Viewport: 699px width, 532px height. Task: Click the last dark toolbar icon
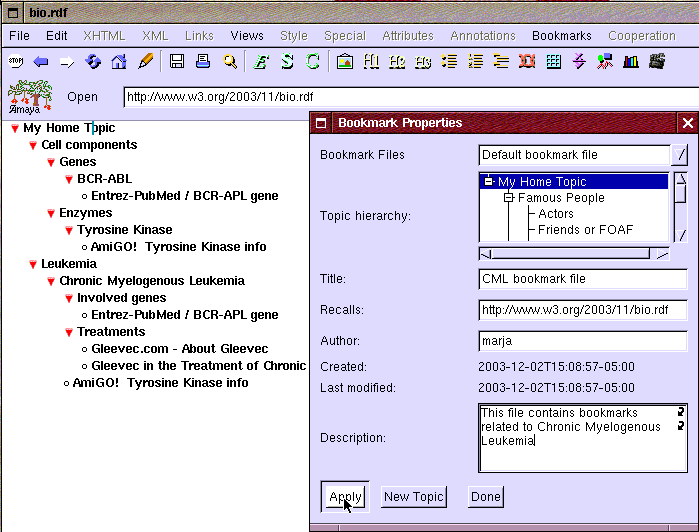[x=657, y=61]
